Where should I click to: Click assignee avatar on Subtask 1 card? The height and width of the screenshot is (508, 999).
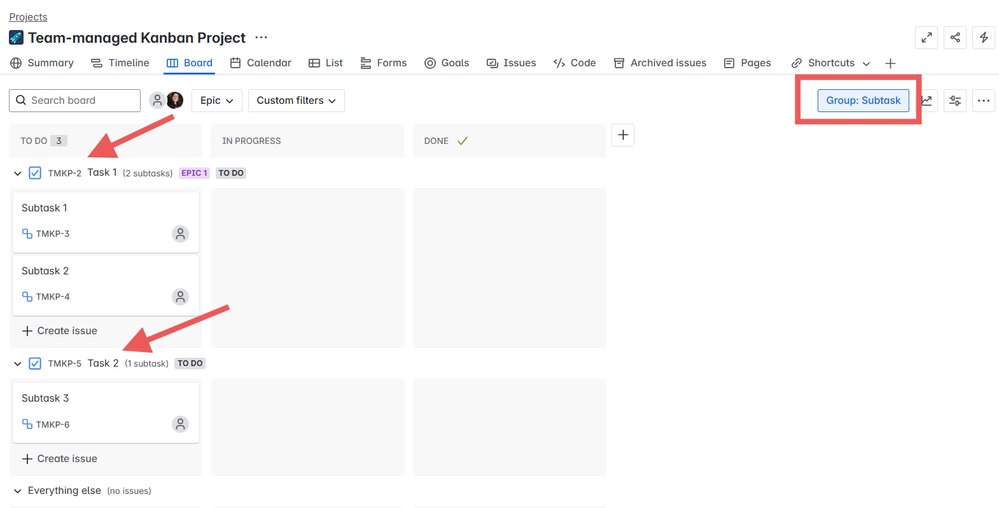[x=181, y=234]
